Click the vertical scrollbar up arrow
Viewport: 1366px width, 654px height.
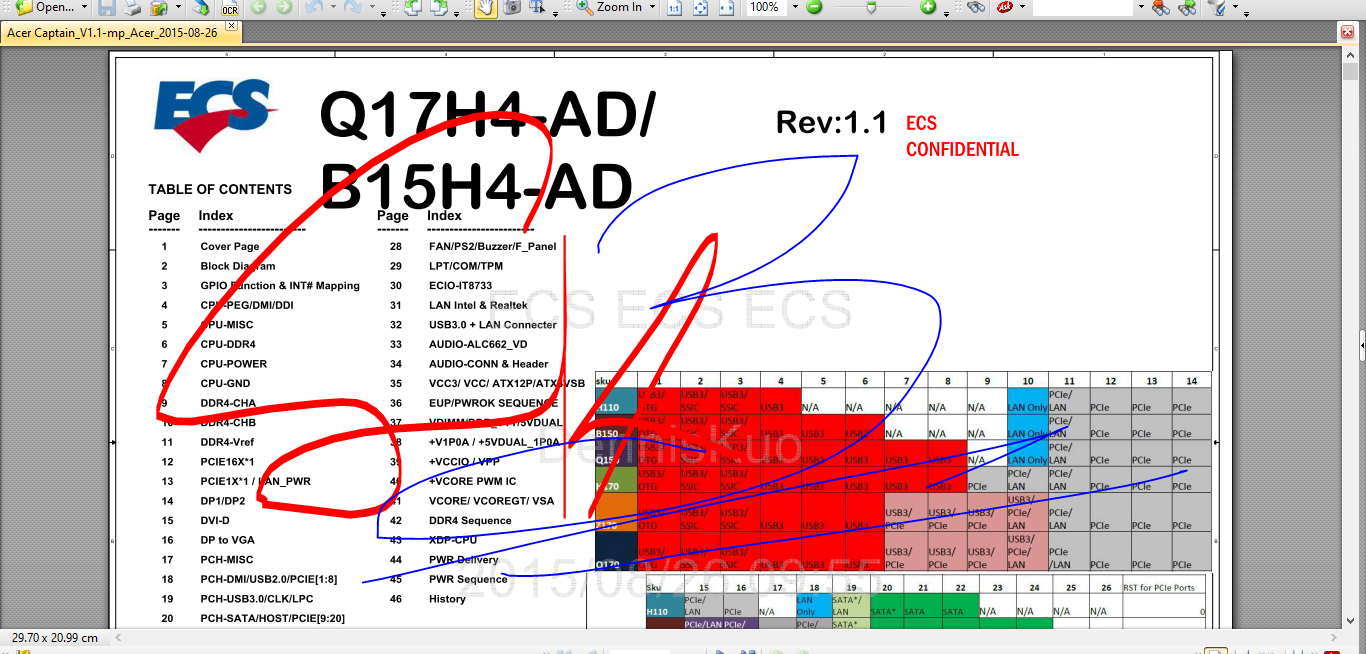click(x=1350, y=57)
